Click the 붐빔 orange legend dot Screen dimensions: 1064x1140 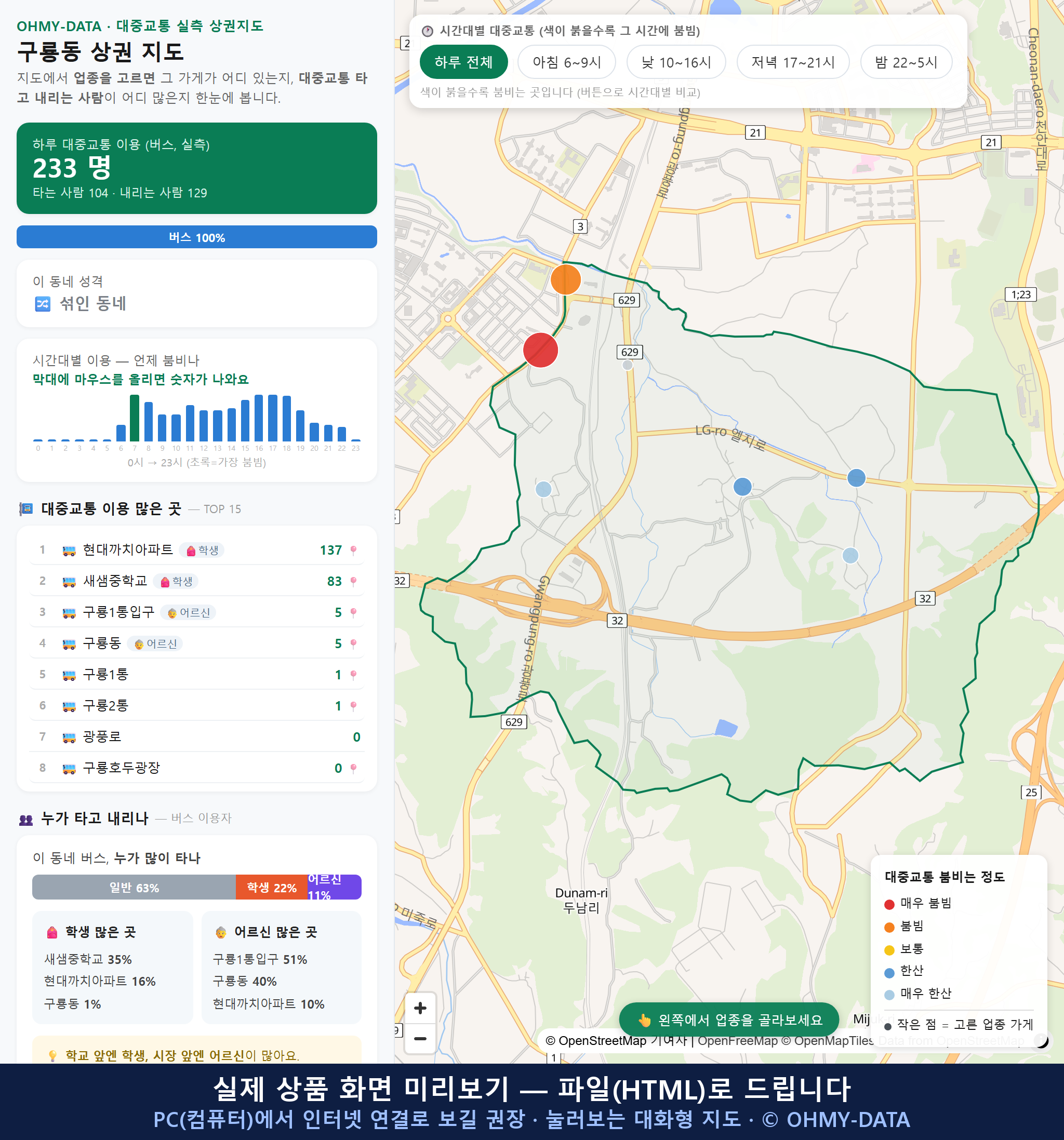pos(889,927)
